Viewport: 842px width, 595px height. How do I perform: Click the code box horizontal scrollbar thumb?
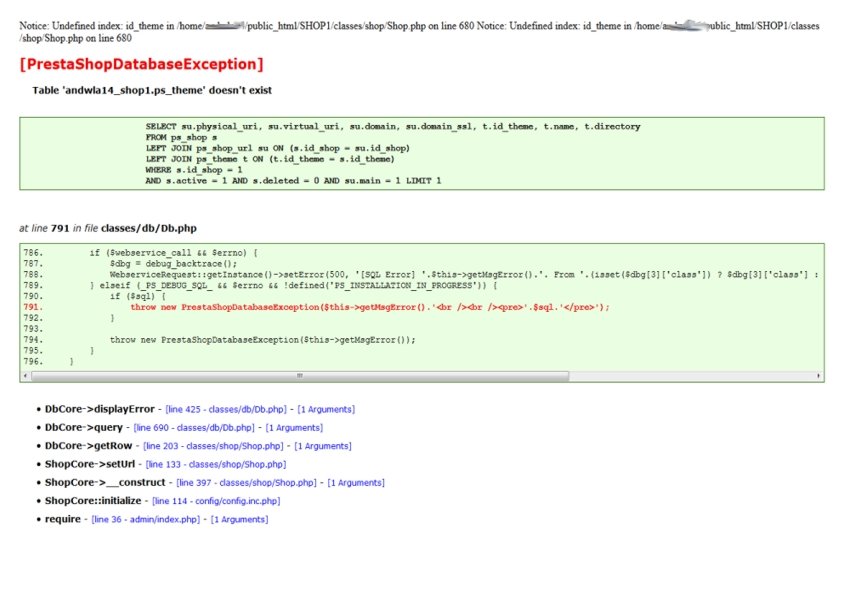(x=300, y=376)
